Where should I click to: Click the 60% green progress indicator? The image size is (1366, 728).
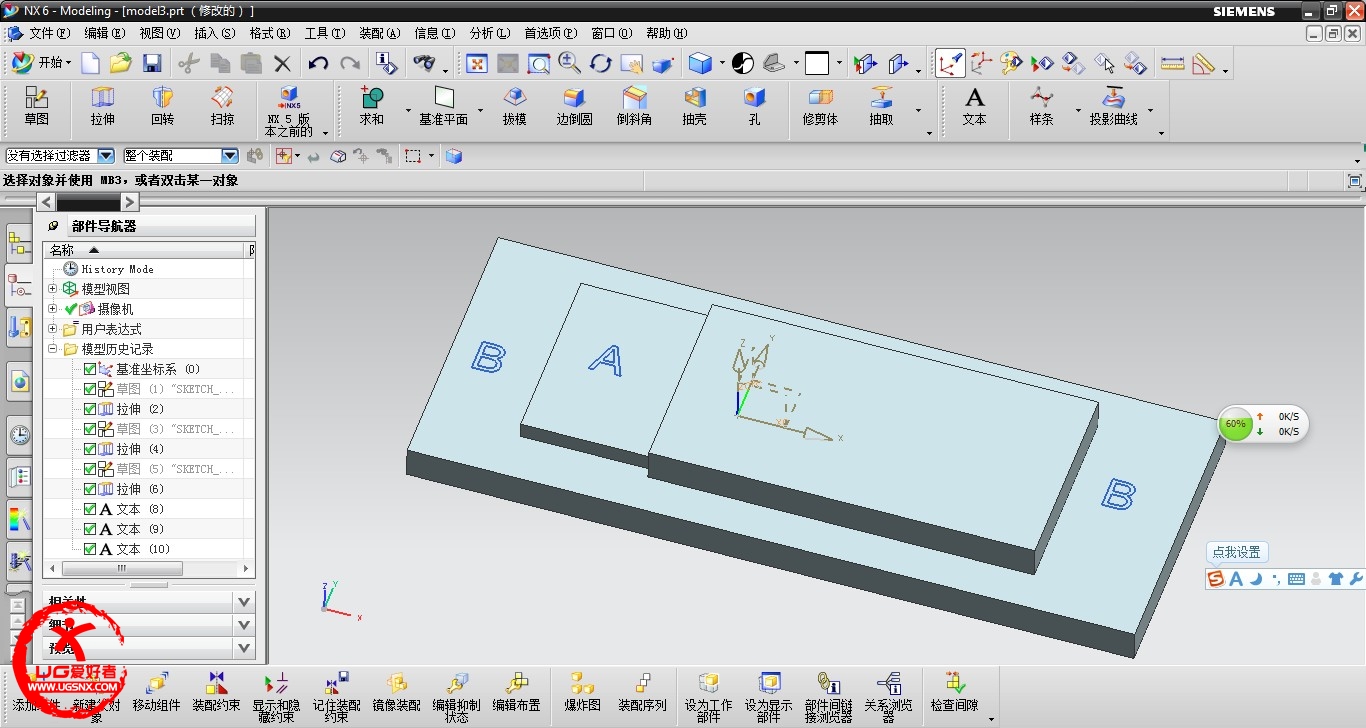click(x=1235, y=424)
